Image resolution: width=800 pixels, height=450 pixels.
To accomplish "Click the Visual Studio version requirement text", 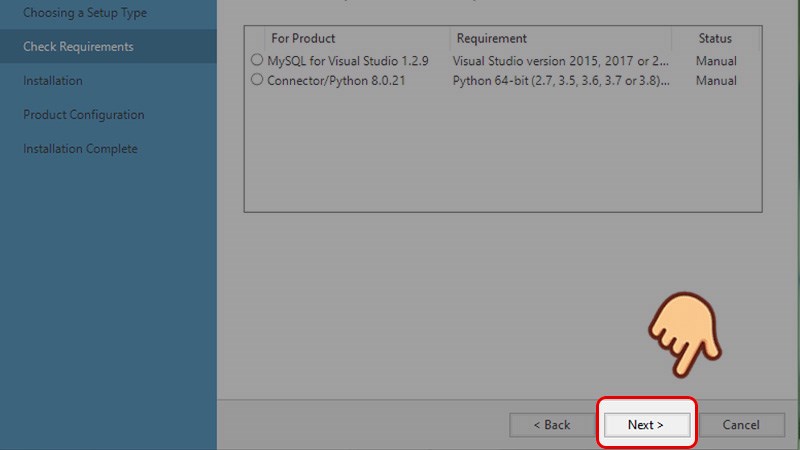I will coord(560,61).
